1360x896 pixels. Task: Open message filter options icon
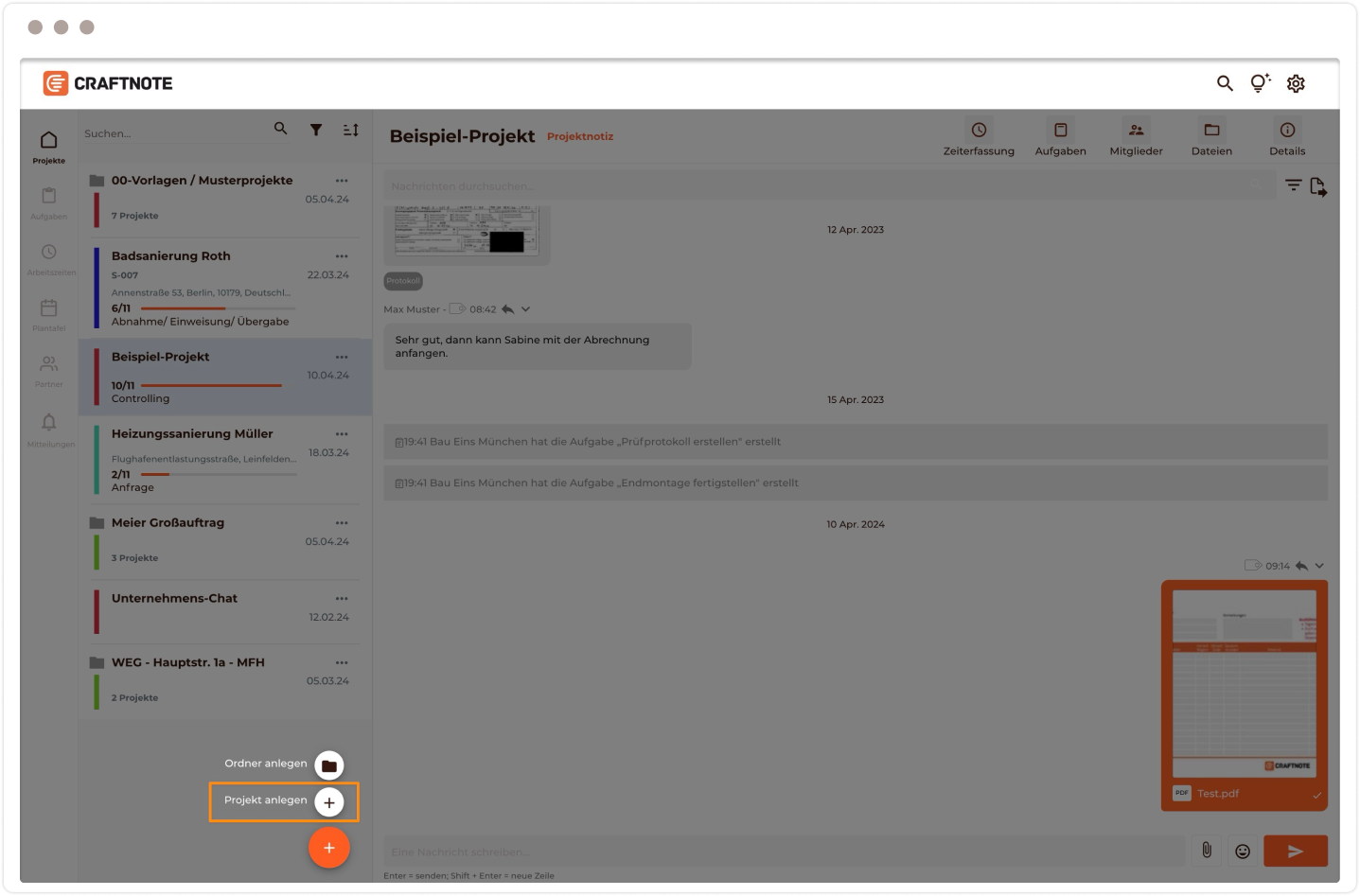tap(1293, 185)
